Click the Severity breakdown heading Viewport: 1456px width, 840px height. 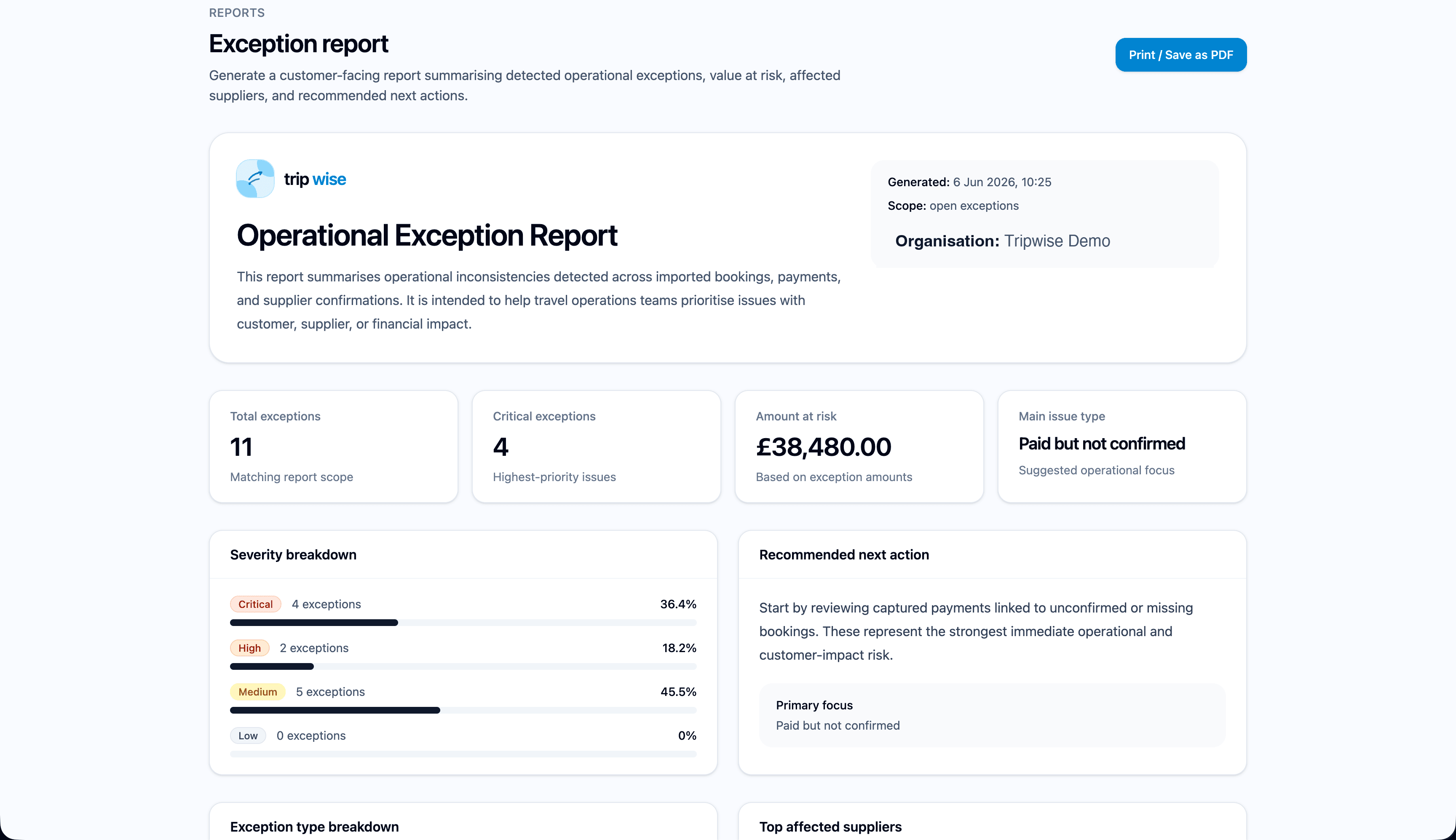pos(293,554)
